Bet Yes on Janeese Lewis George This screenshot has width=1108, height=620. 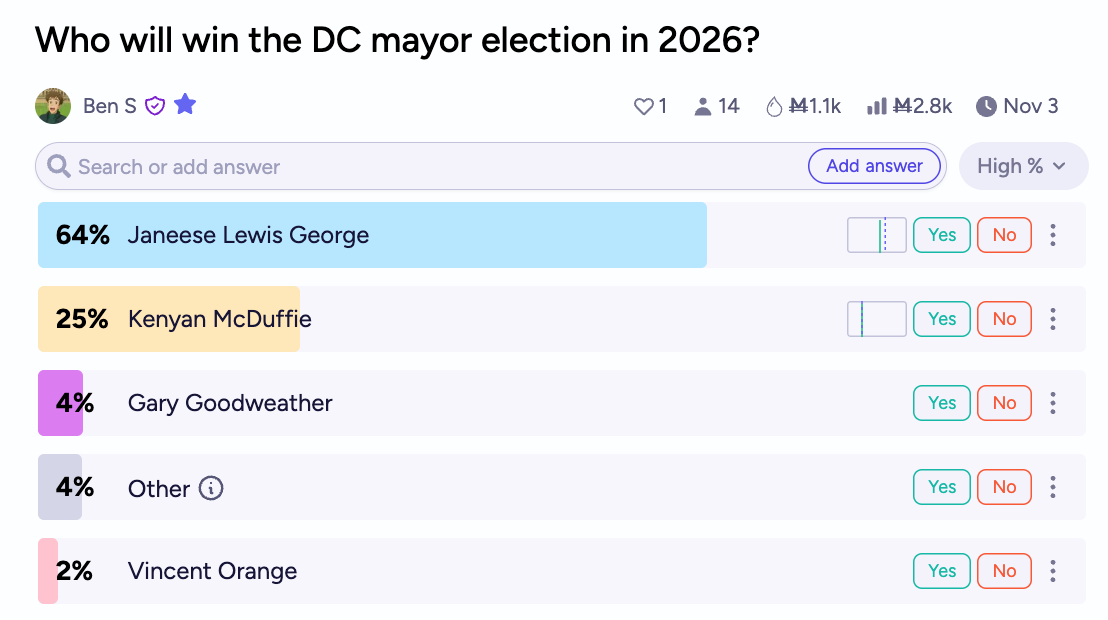point(942,235)
